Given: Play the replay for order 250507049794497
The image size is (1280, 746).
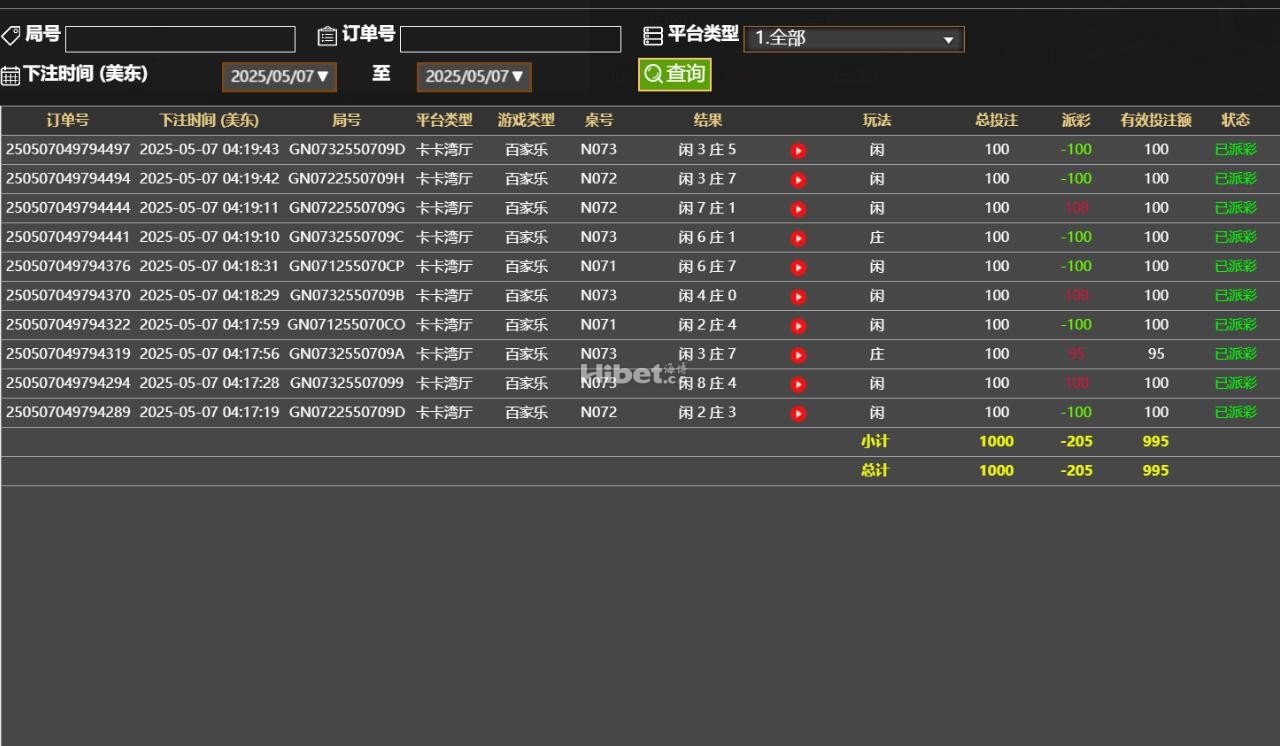Looking at the screenshot, I should point(797,149).
